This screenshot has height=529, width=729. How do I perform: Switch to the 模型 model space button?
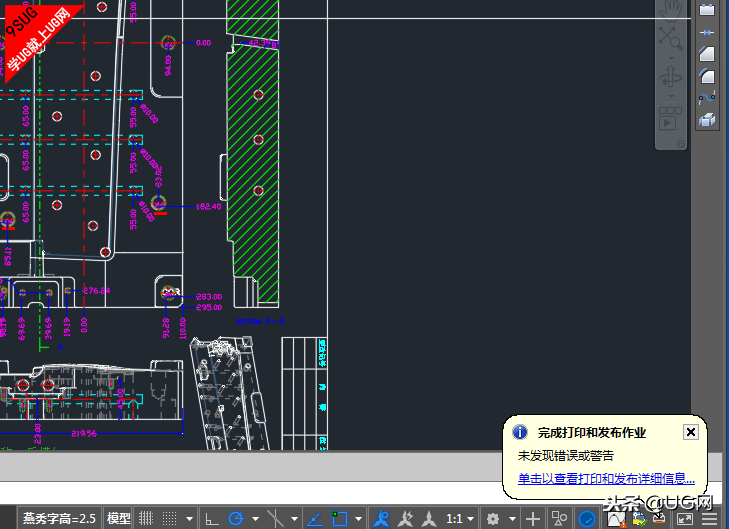119,518
